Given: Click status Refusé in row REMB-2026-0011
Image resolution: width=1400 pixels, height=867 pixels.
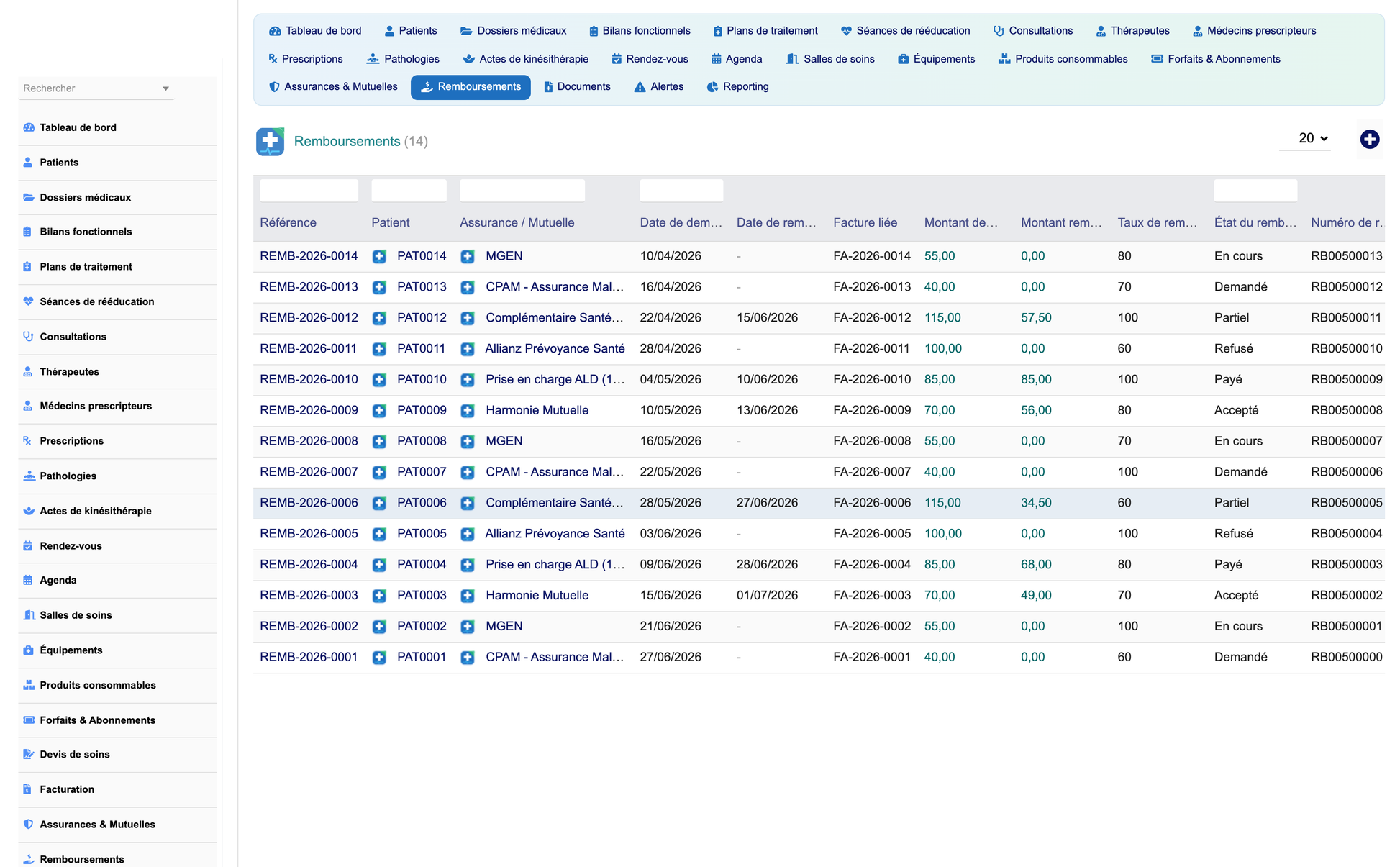Looking at the screenshot, I should coord(1233,349).
